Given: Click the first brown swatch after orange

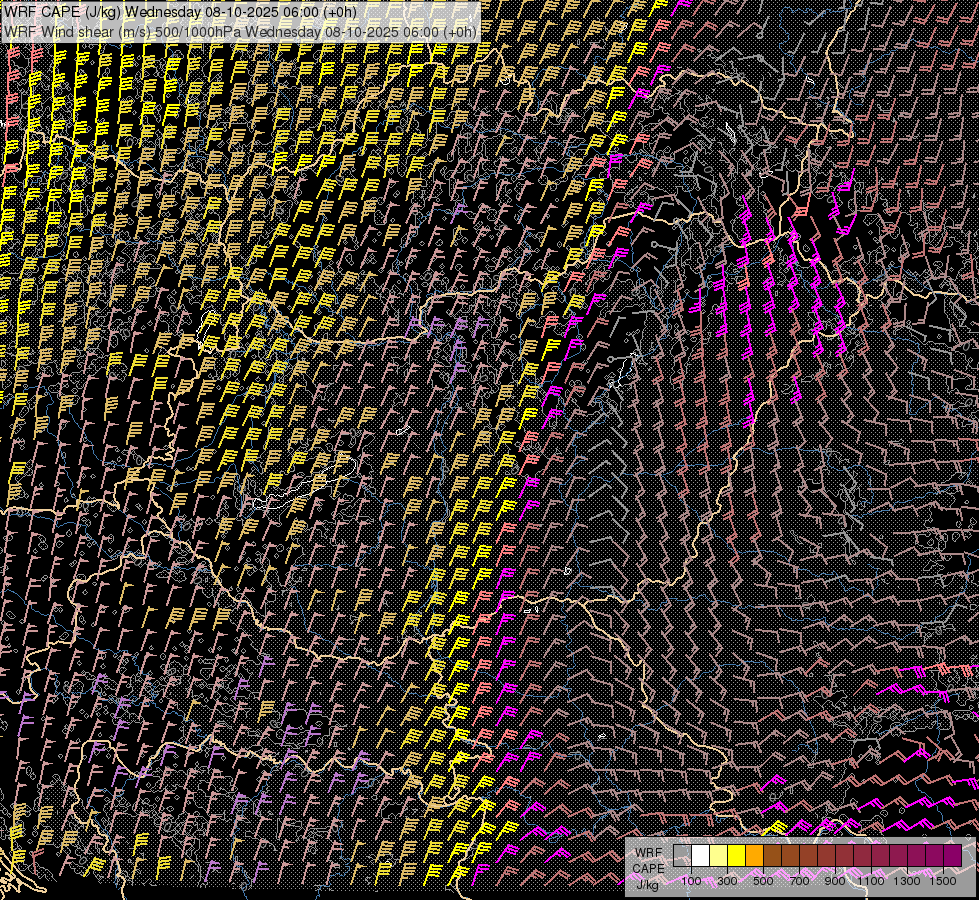Looking at the screenshot, I should coord(773,855).
